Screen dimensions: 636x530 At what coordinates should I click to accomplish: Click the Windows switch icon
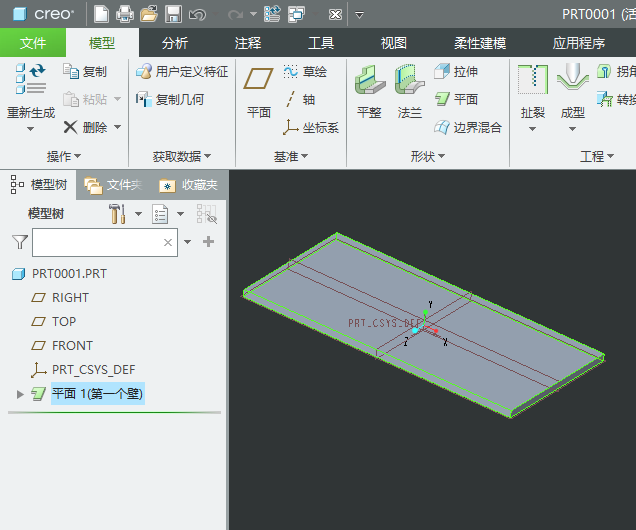click(296, 15)
